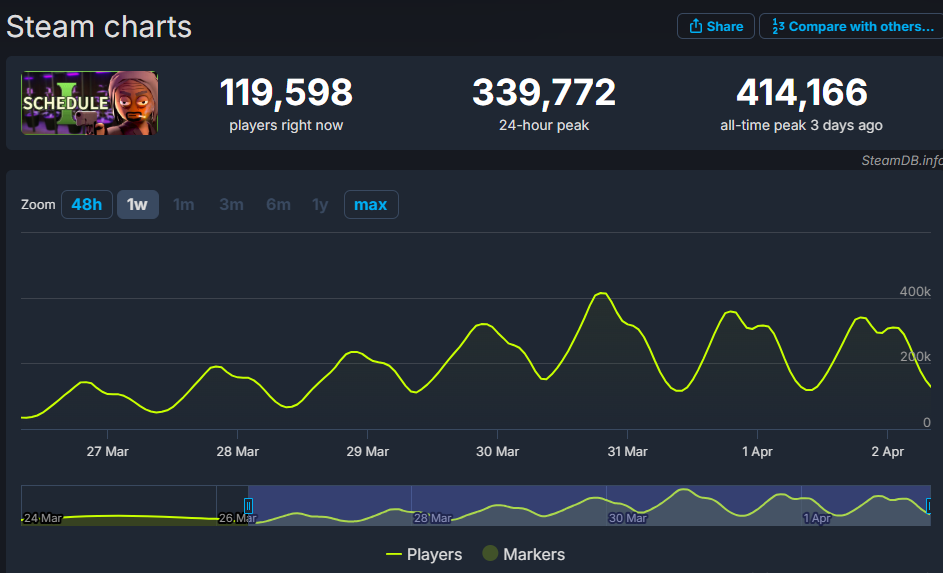Click the 414,166 all-time peak value
This screenshot has width=943, height=573.
point(801,93)
